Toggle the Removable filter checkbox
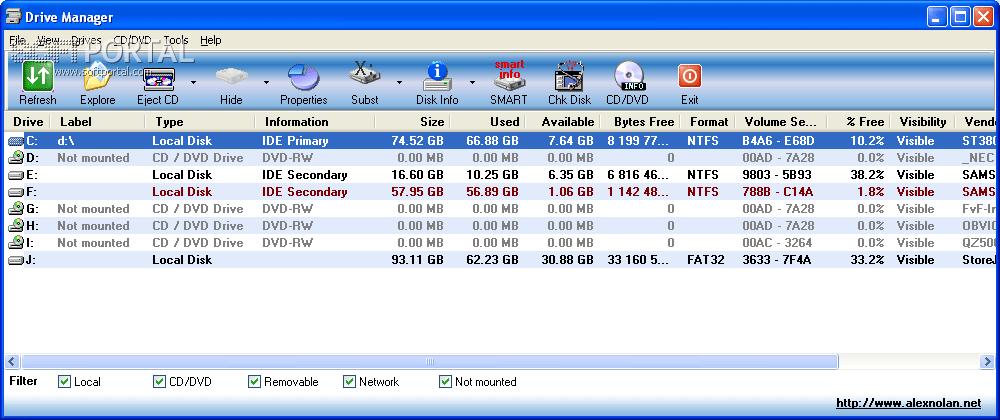 click(254, 382)
